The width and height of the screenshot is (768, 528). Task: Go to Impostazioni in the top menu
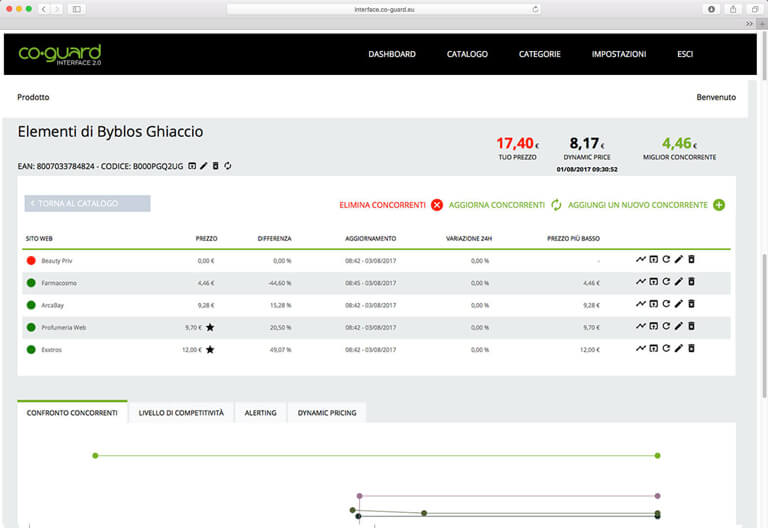618,54
